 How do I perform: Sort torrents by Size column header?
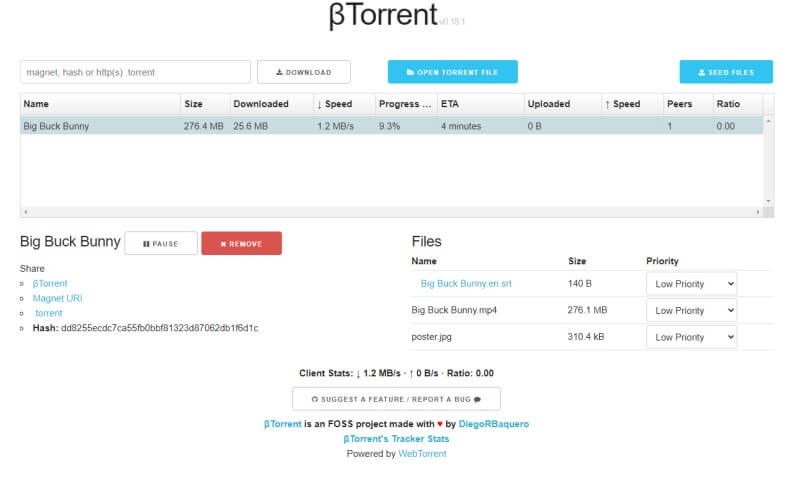point(205,104)
